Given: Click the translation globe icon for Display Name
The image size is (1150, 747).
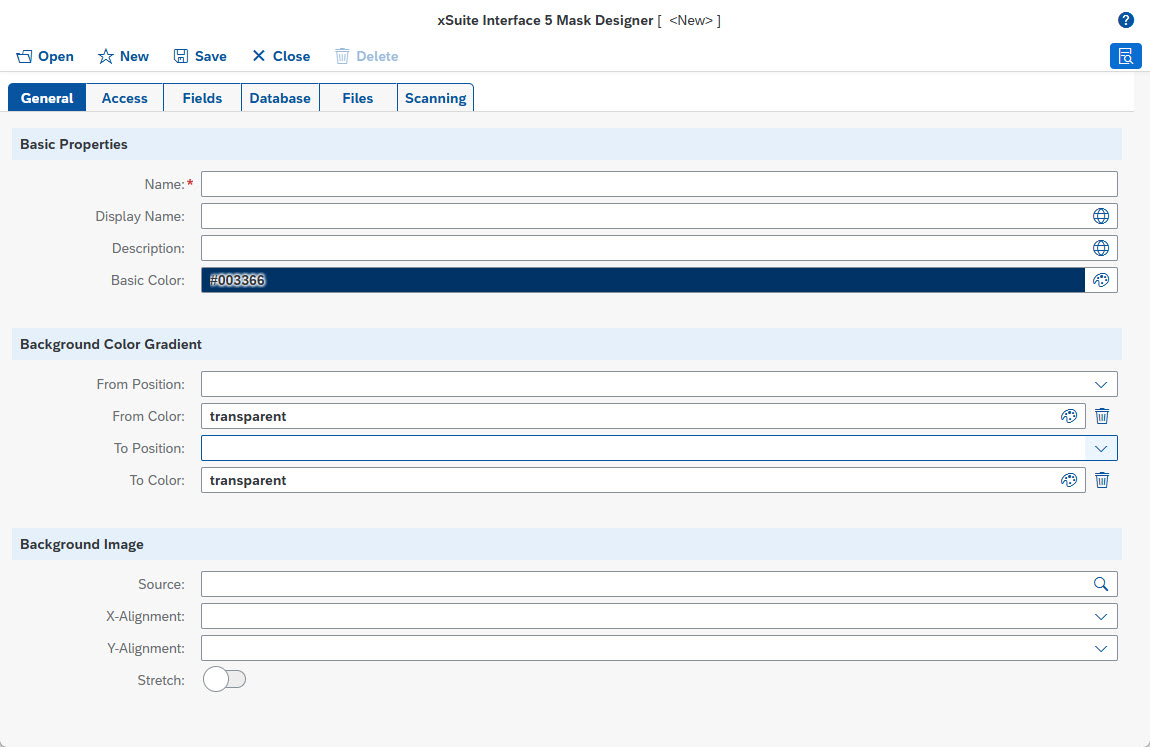Looking at the screenshot, I should 1100,216.
